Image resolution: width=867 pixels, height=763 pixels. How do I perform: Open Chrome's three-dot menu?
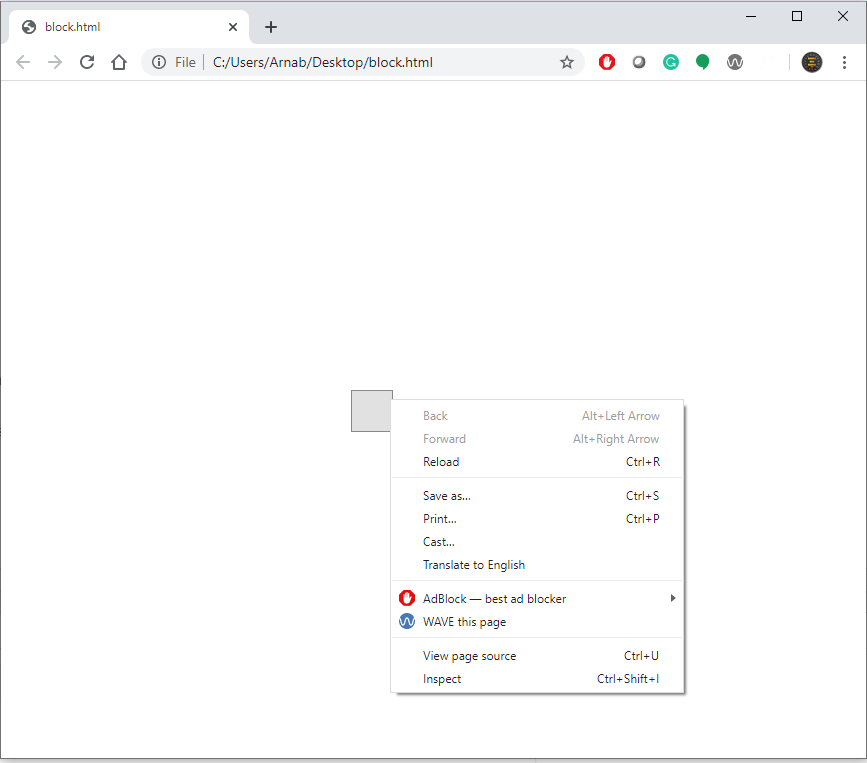click(844, 62)
